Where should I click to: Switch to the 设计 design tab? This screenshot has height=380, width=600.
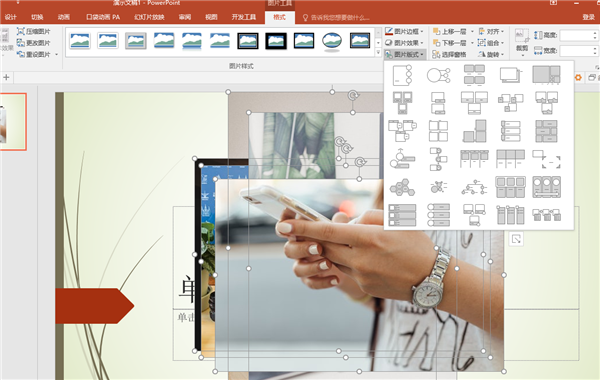(10, 17)
